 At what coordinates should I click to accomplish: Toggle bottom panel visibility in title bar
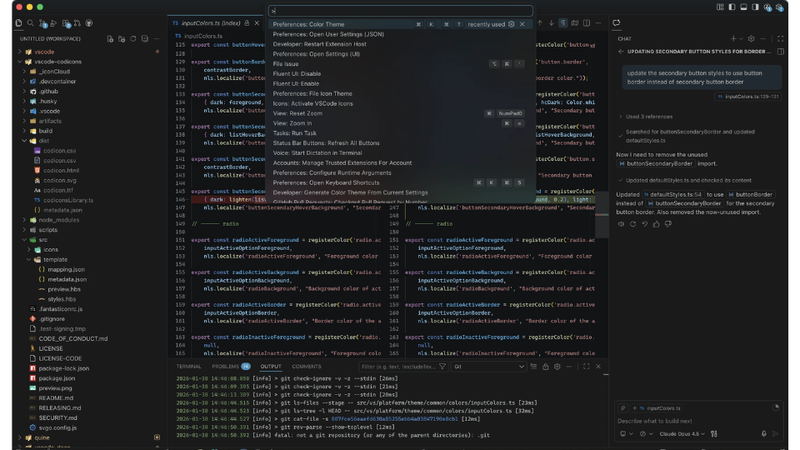coord(744,7)
